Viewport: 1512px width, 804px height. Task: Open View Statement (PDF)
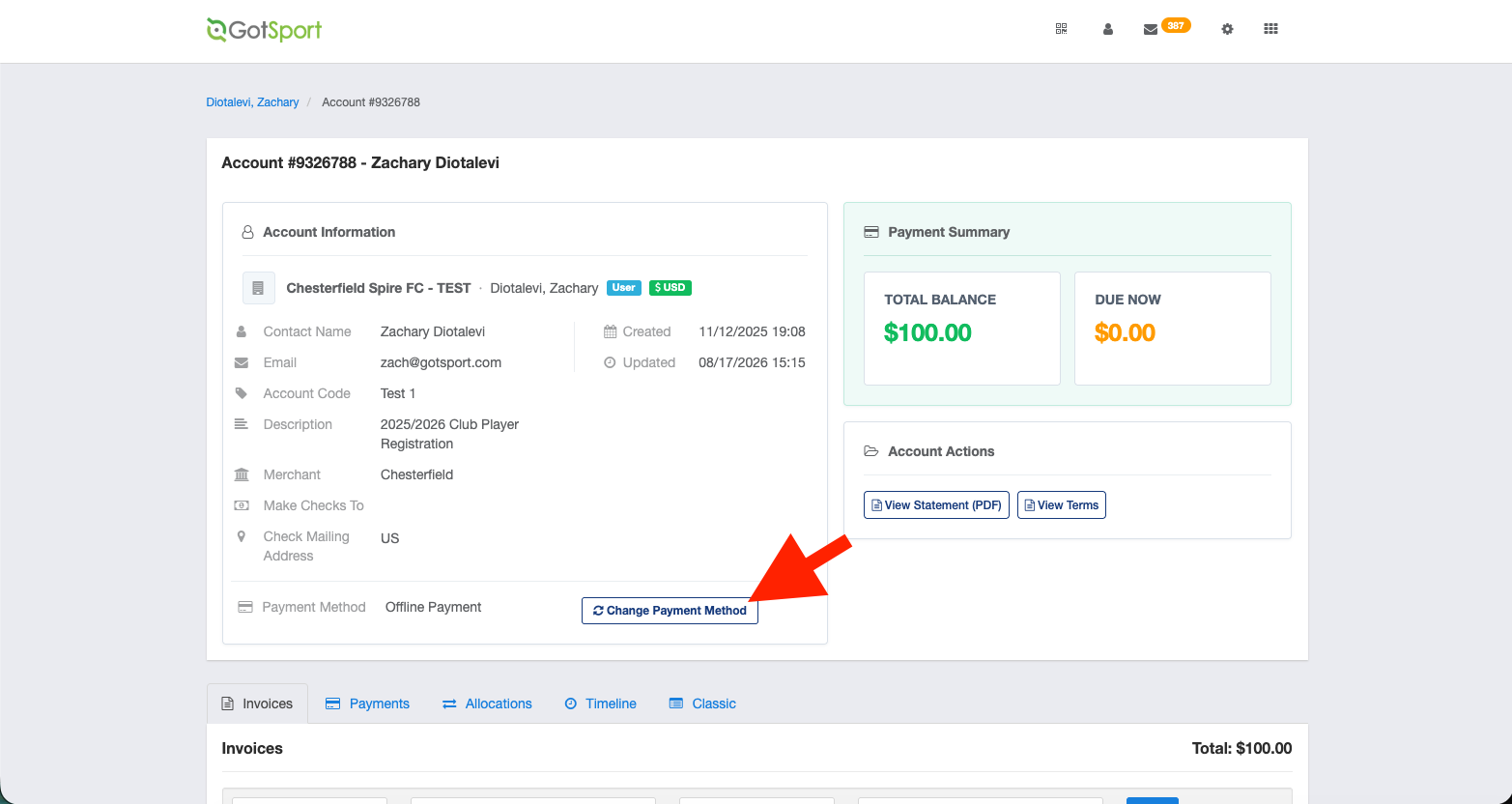(x=936, y=505)
